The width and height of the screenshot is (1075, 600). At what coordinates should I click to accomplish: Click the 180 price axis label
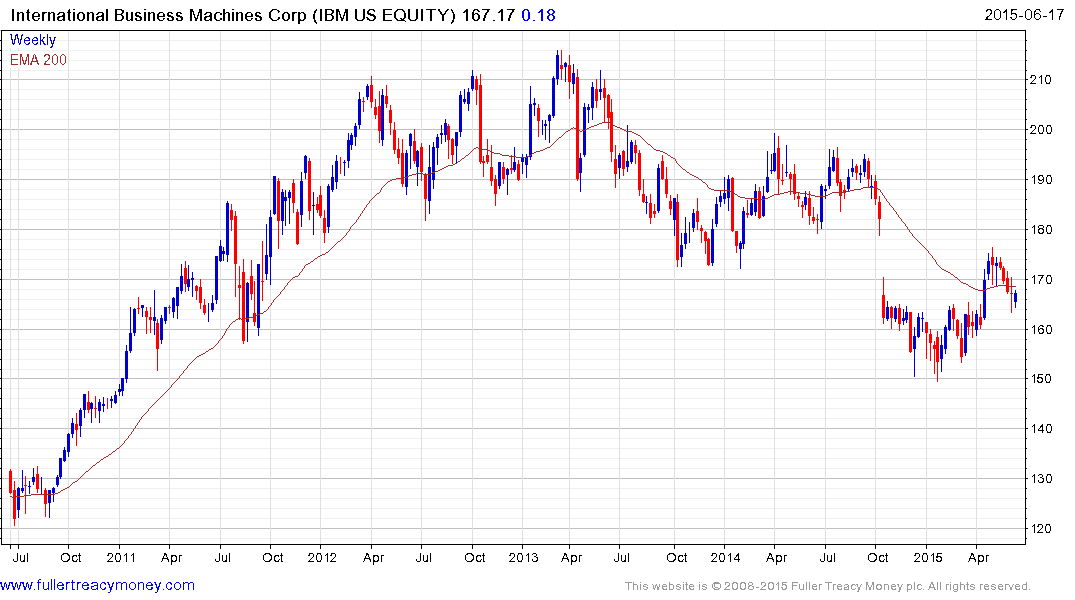click(1040, 230)
